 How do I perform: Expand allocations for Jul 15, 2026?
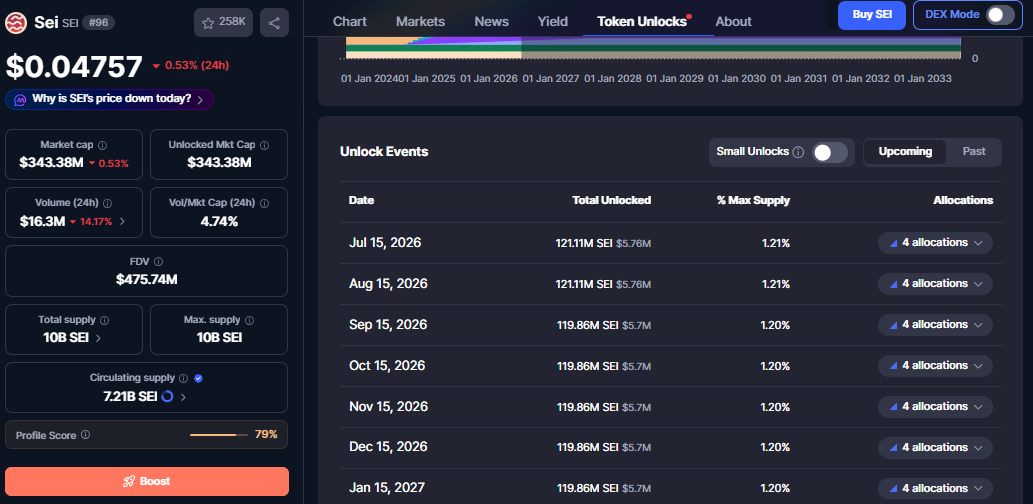click(935, 242)
